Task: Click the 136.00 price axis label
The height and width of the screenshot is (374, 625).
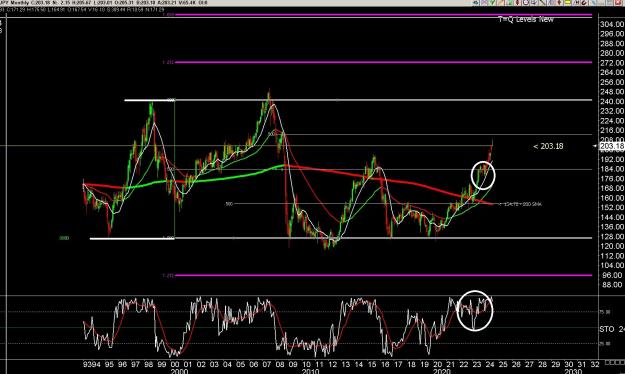Action: click(x=612, y=226)
